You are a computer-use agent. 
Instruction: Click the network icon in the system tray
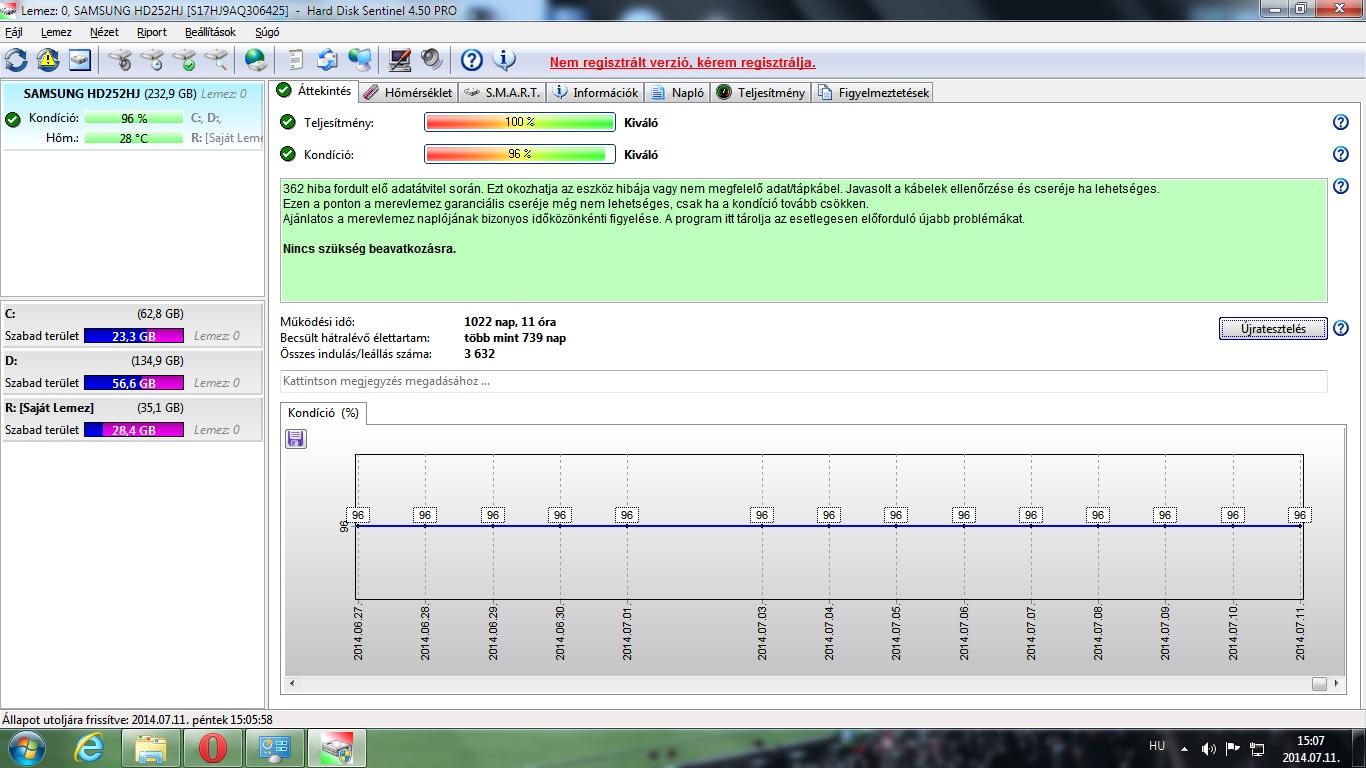1257,749
